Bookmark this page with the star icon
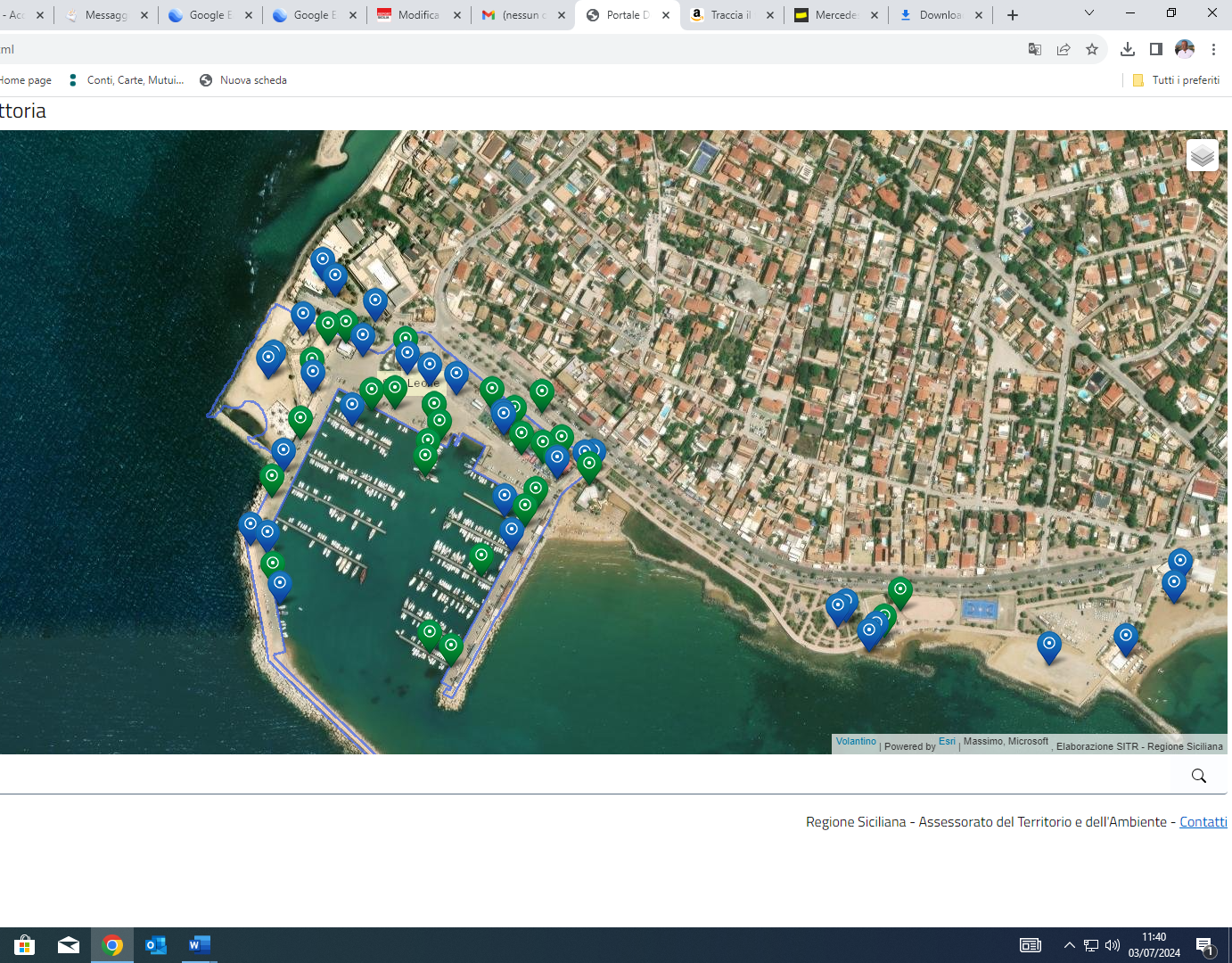The width and height of the screenshot is (1232, 963). point(1092,49)
